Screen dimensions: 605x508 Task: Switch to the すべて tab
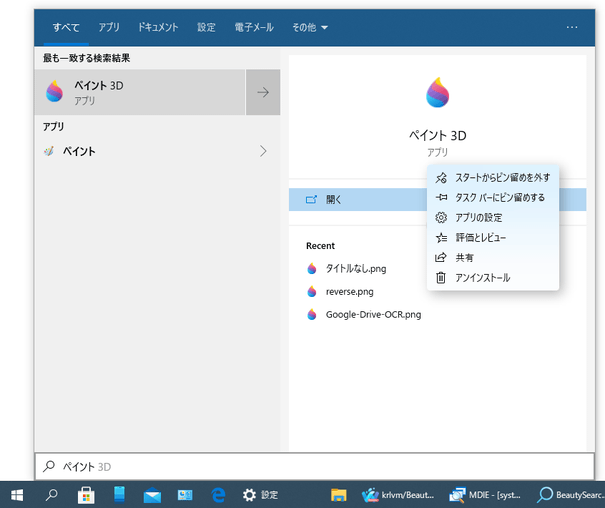click(66, 27)
